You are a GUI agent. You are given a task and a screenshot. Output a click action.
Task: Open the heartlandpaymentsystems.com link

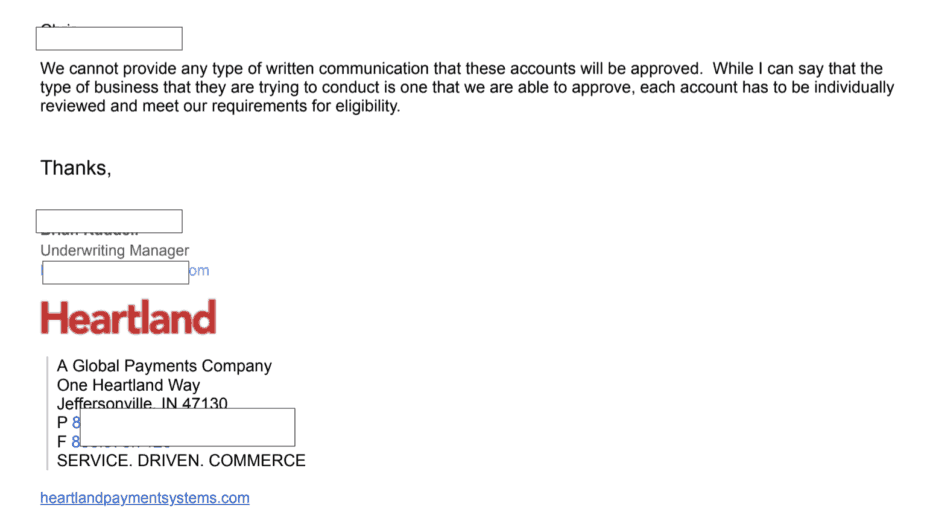[145, 498]
